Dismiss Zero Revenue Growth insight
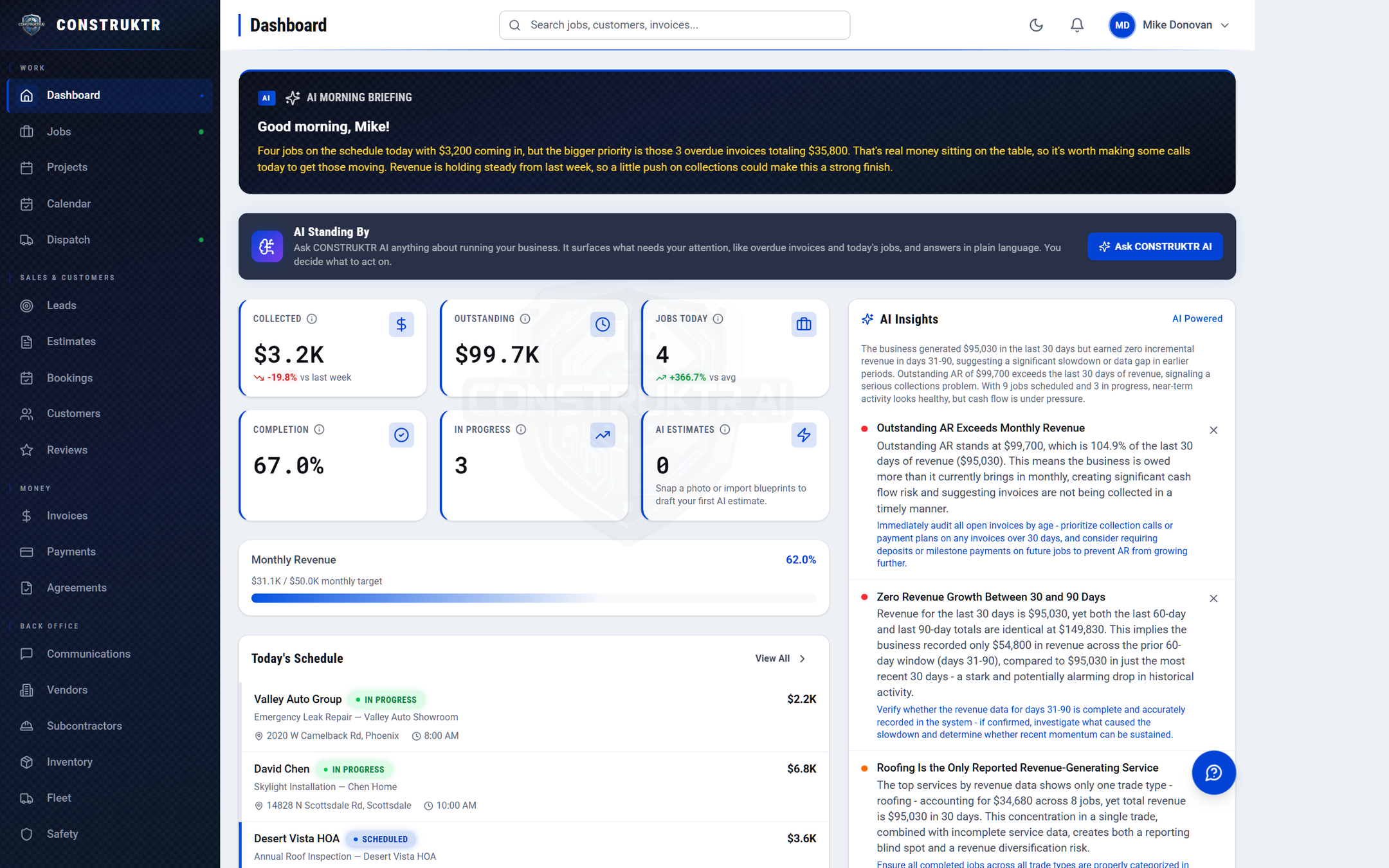Screen dimensions: 1389x868 (x=1213, y=599)
